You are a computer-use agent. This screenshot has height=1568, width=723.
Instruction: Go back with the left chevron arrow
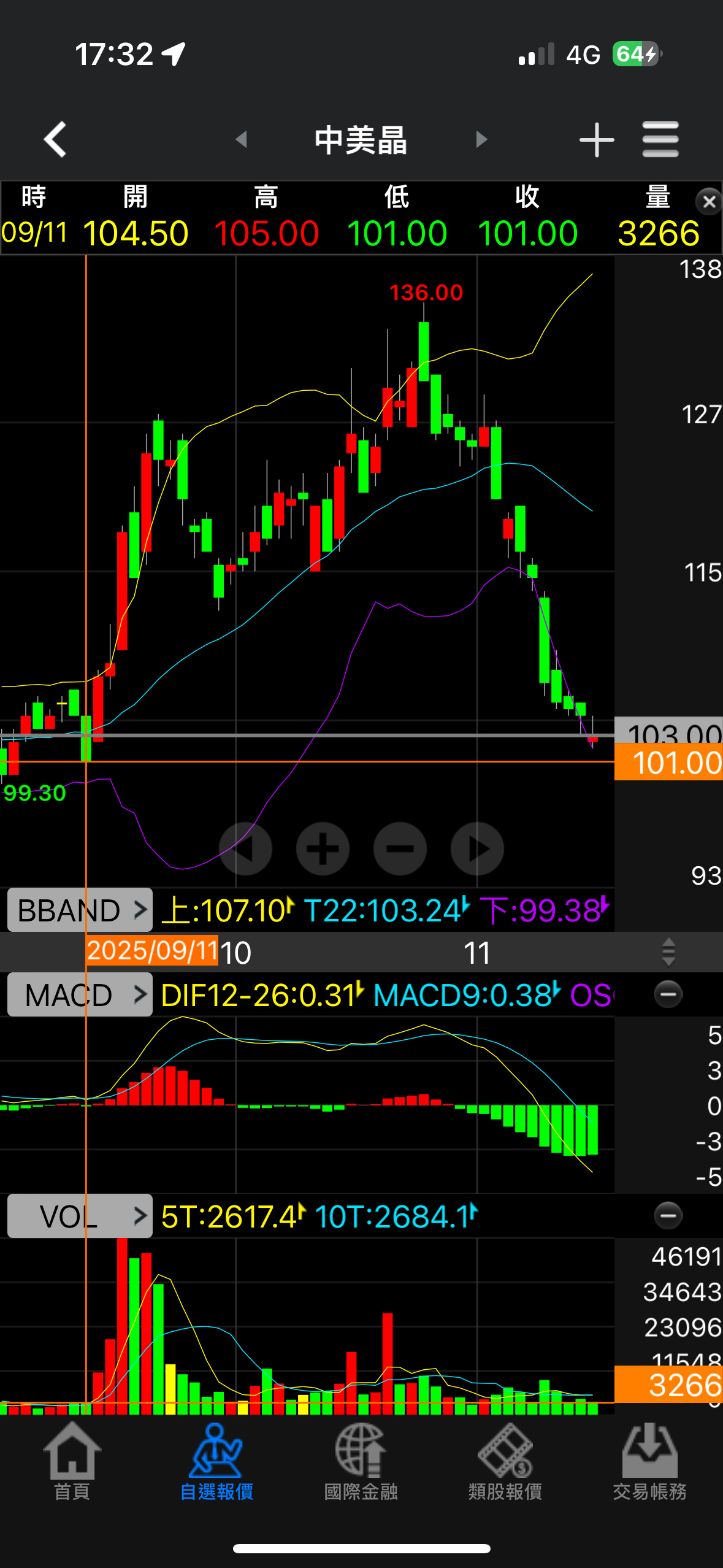[x=55, y=139]
